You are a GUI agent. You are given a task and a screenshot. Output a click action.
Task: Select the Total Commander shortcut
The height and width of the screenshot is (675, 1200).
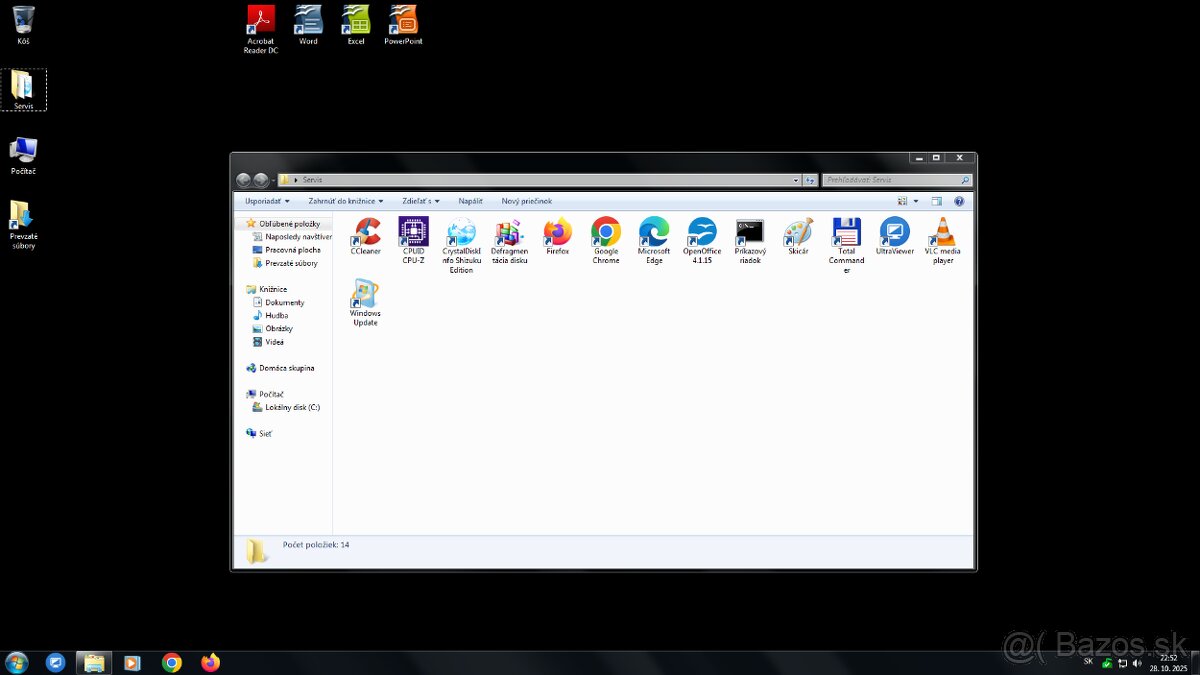click(x=846, y=233)
